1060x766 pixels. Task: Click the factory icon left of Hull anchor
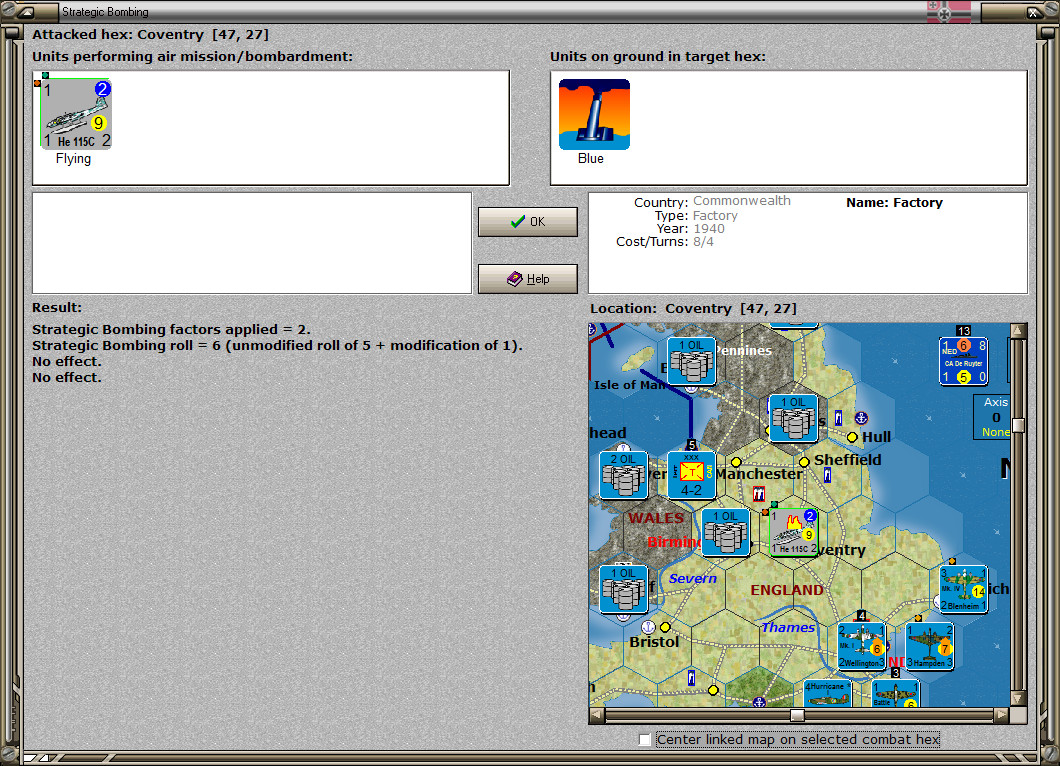[x=838, y=418]
